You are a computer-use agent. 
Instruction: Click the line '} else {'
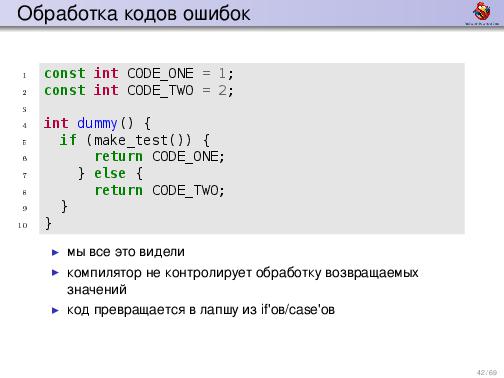[110, 174]
